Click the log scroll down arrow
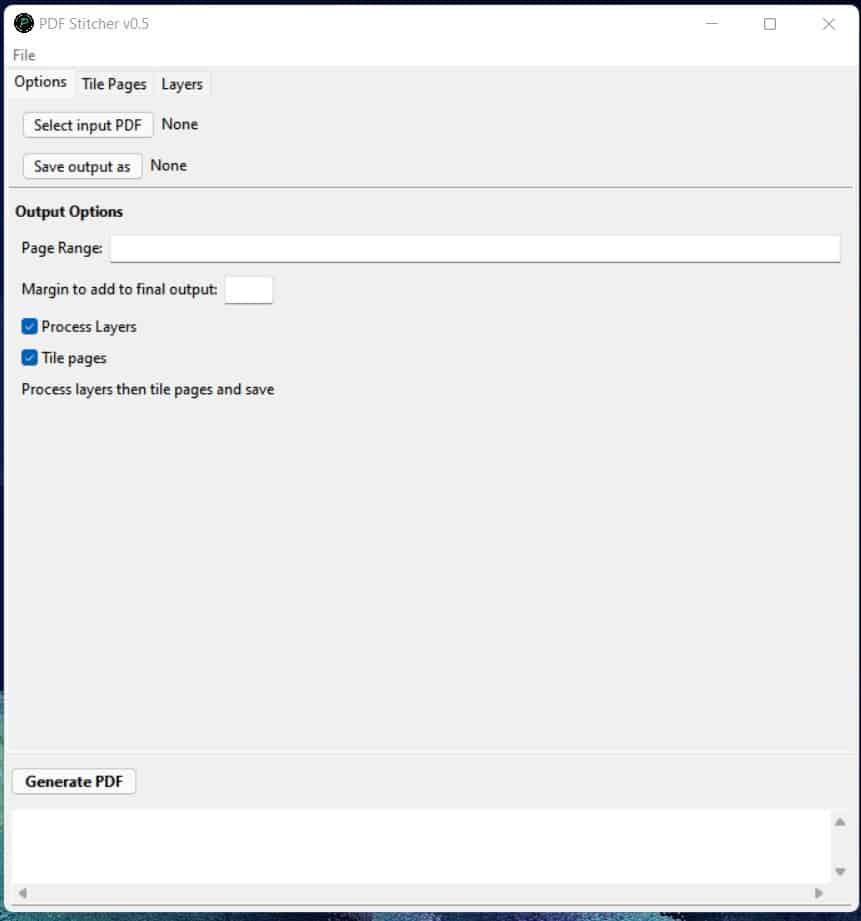Image resolution: width=861 pixels, height=921 pixels. [x=840, y=871]
